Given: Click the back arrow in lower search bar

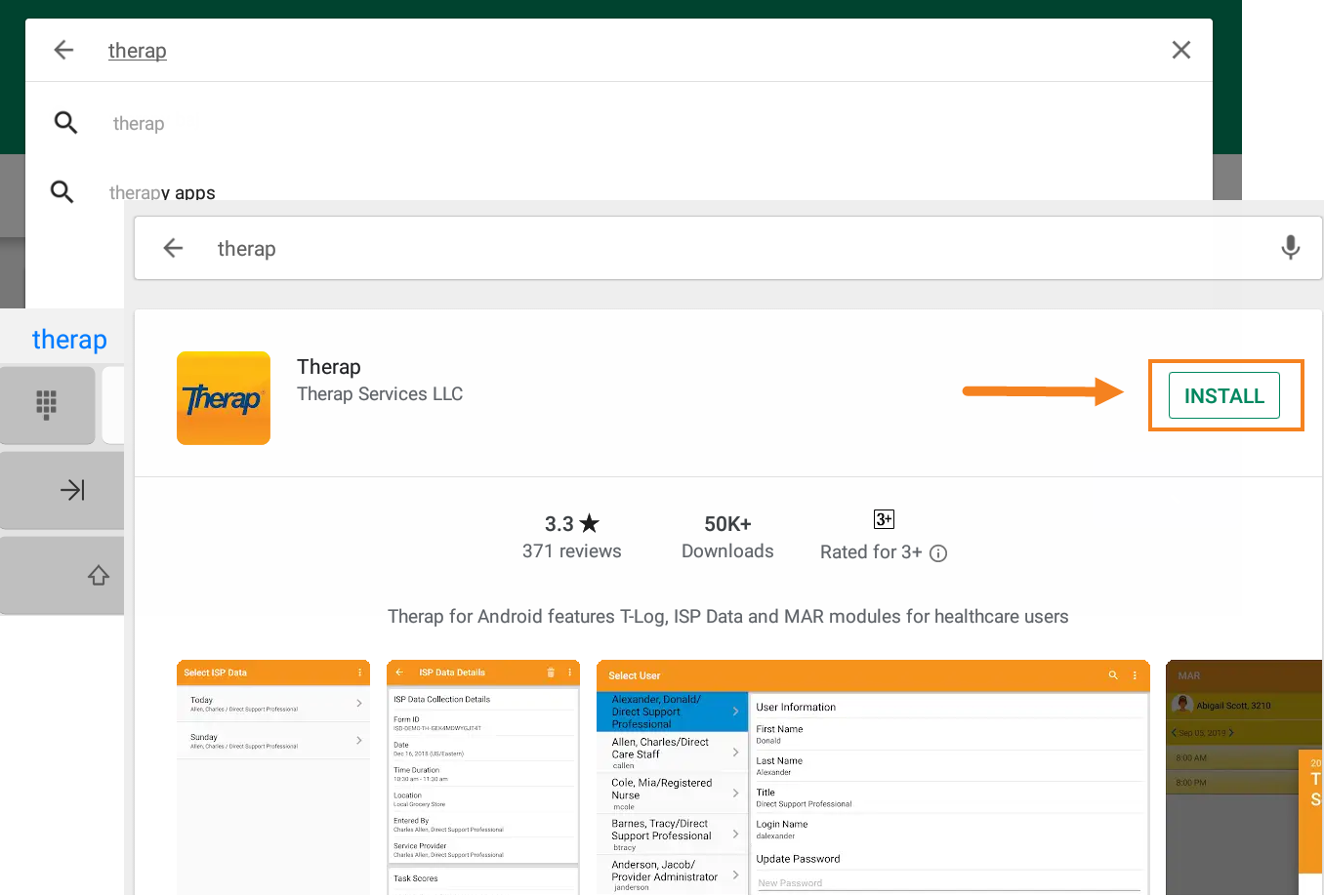Looking at the screenshot, I should pyautogui.click(x=173, y=248).
